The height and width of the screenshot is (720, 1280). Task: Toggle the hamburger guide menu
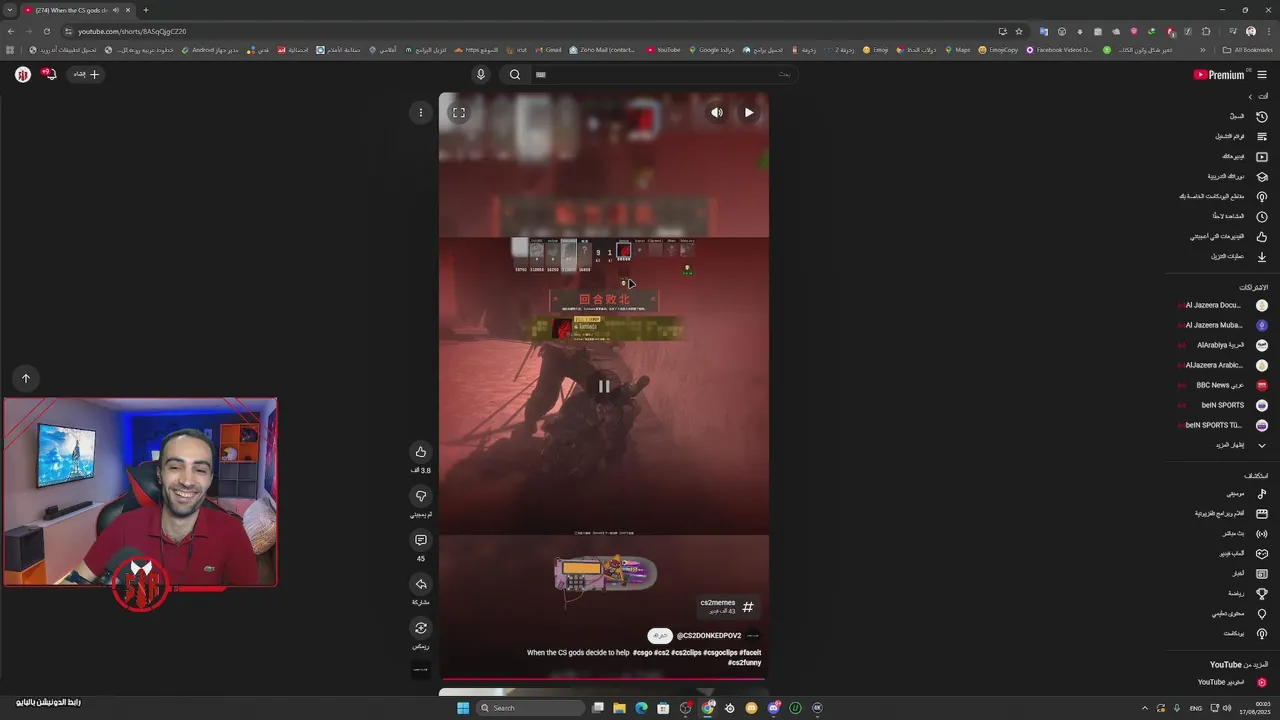(1262, 75)
